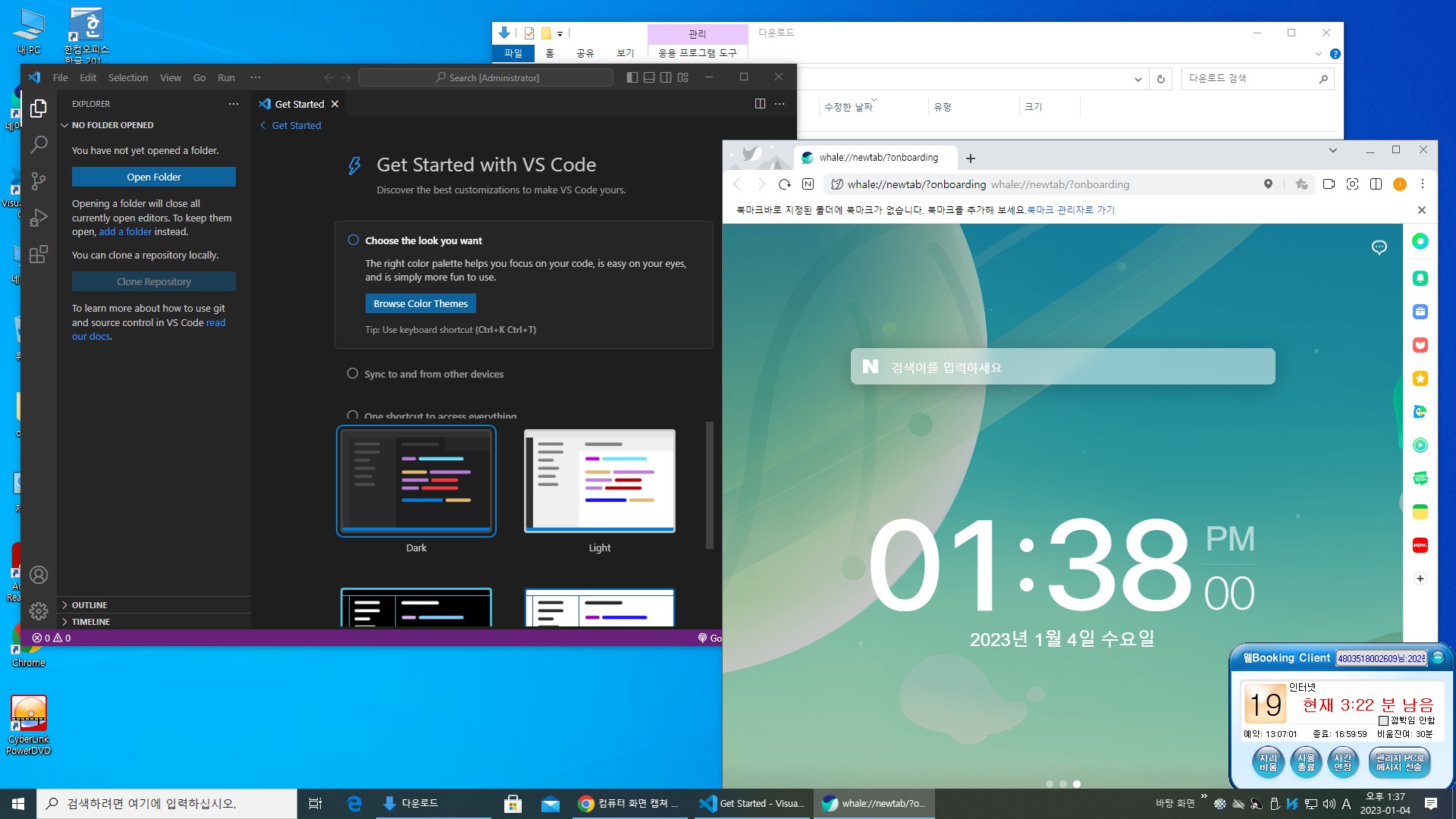
Task: Click Downloads search field in explorer window
Action: [1257, 79]
